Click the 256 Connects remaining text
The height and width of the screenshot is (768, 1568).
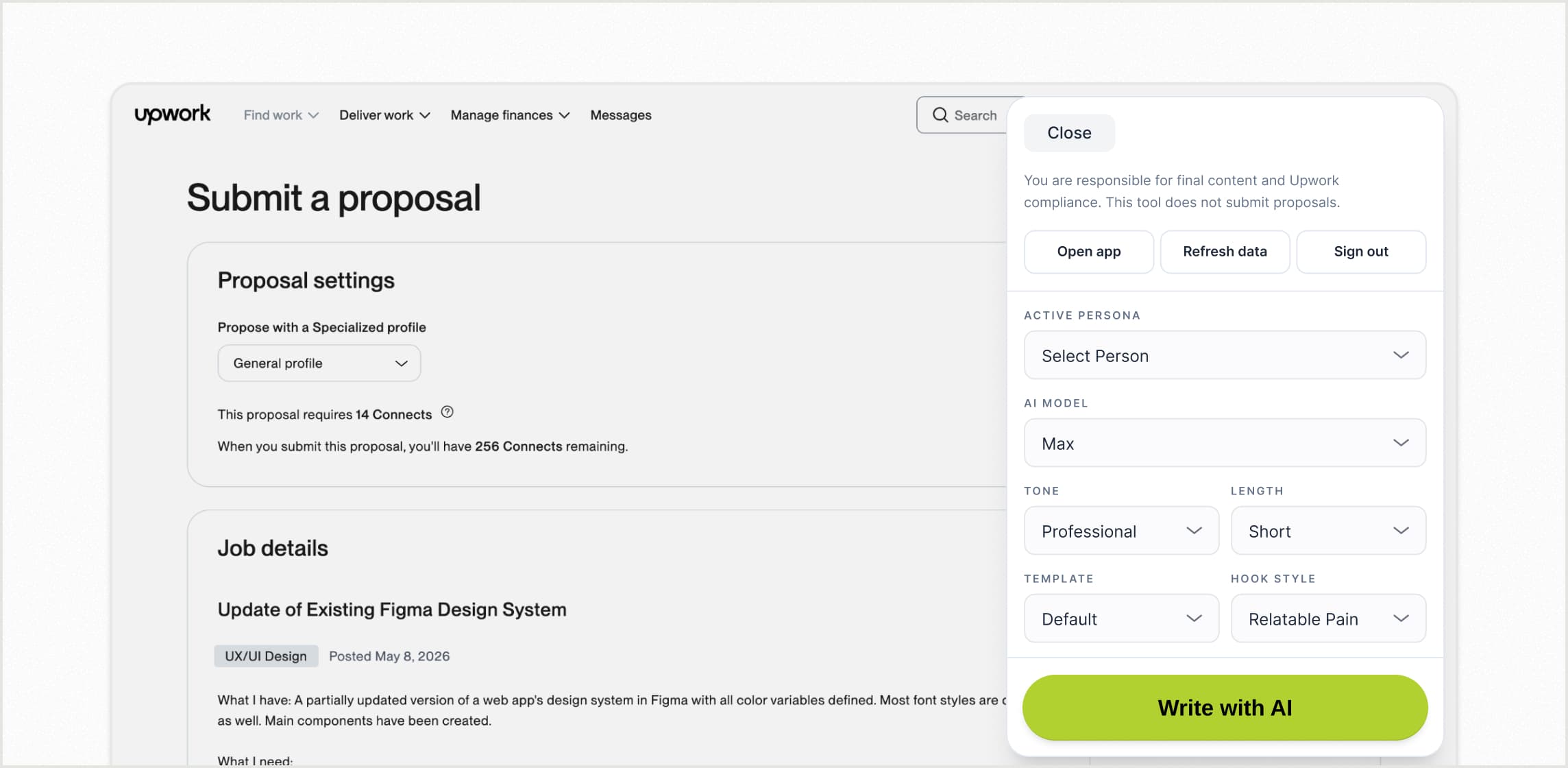point(551,446)
